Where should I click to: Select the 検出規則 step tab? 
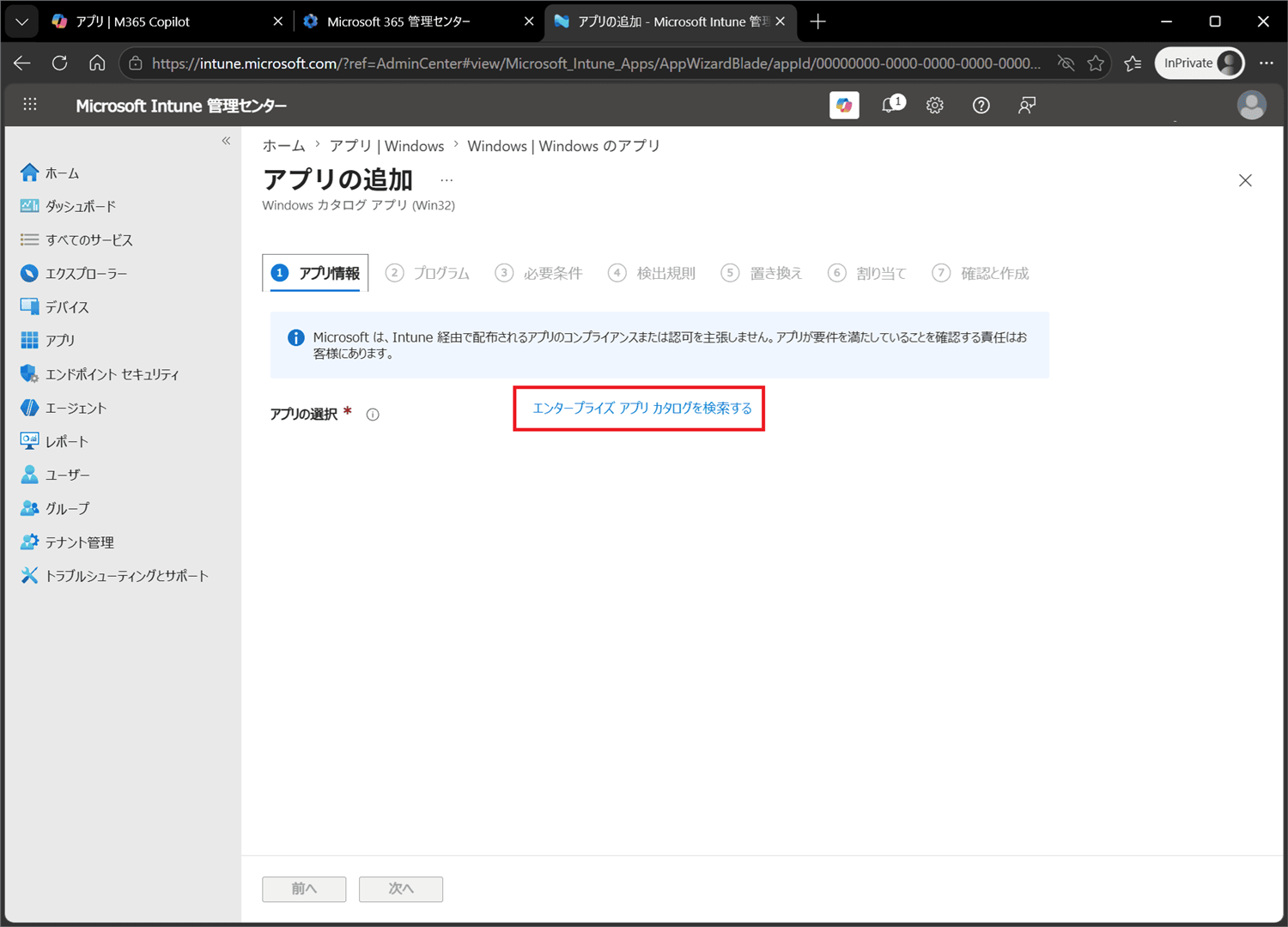tap(652, 273)
